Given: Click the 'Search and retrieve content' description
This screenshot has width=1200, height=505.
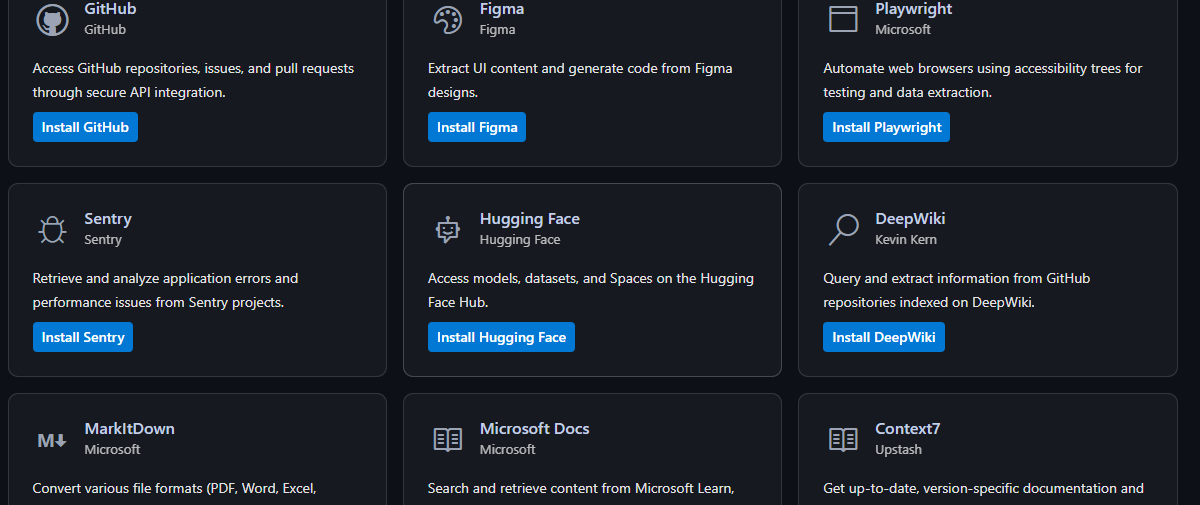Looking at the screenshot, I should (x=581, y=489).
